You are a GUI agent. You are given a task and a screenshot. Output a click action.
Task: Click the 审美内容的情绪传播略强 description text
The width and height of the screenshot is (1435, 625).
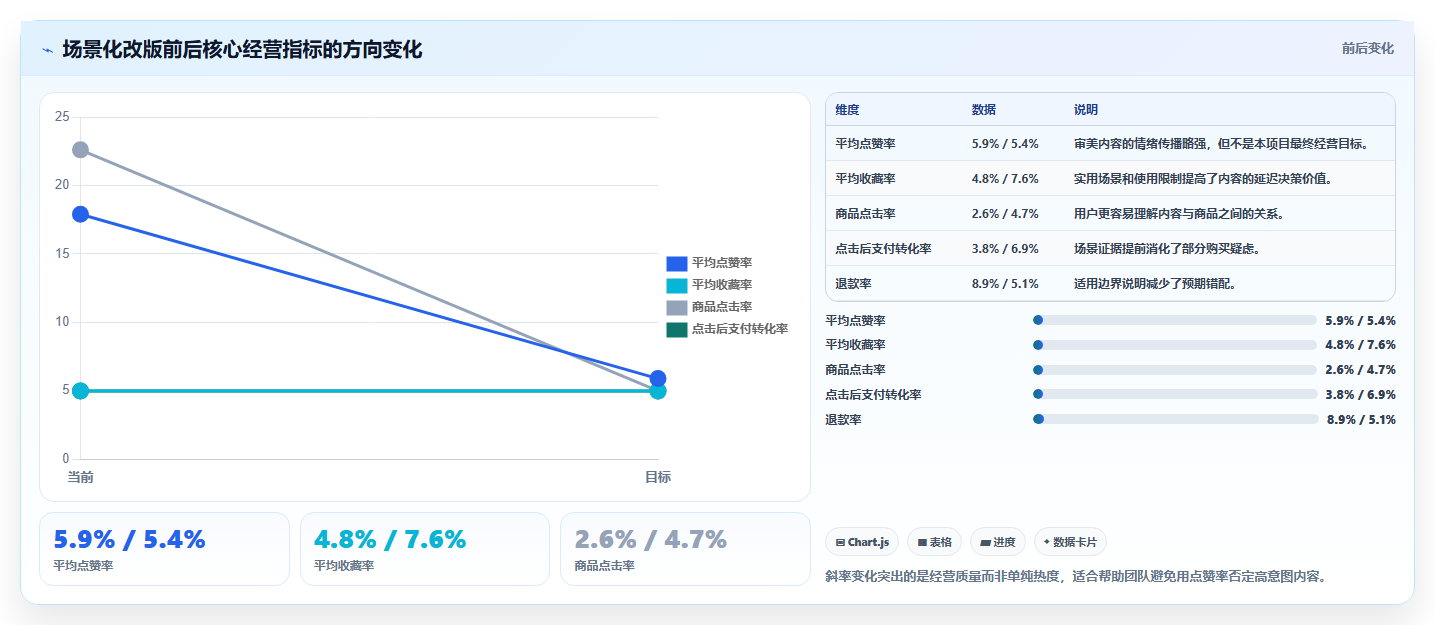tap(1221, 144)
